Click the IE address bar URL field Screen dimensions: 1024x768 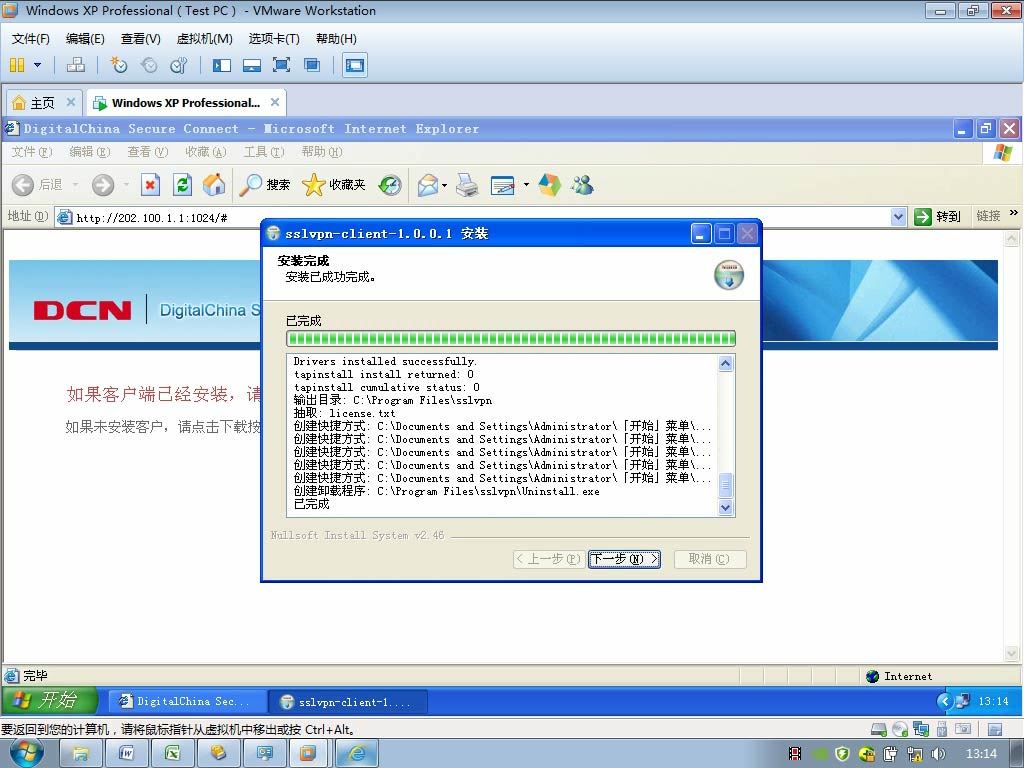[x=482, y=217]
